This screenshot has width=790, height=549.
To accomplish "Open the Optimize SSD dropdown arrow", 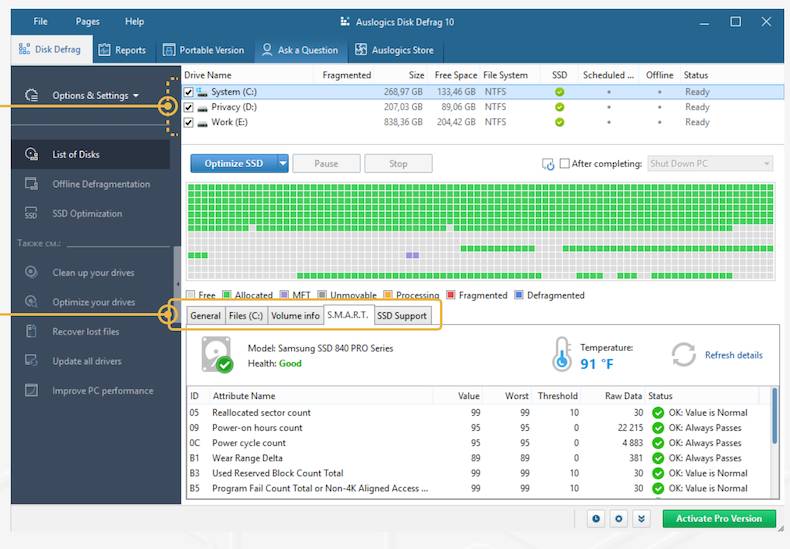I will click(283, 164).
